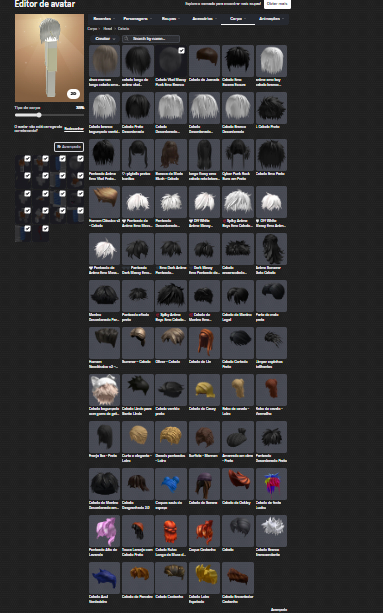Uncheck the first equipped item in the last row
This screenshot has width=383, height=613.
point(27,228)
